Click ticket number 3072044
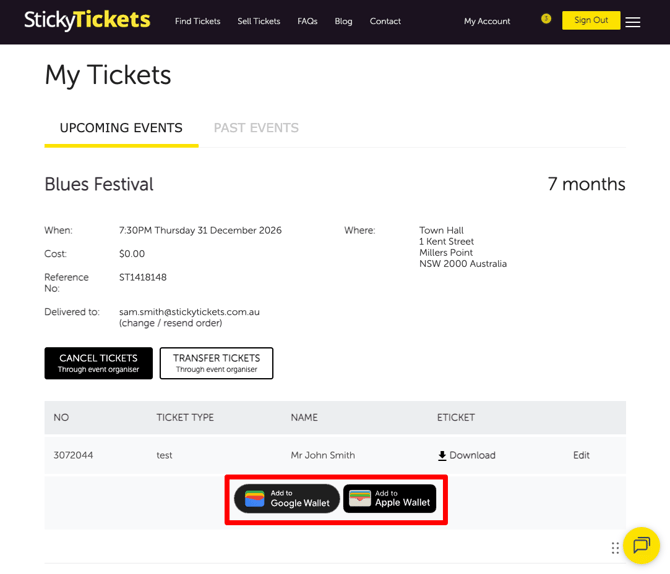Image resolution: width=670 pixels, height=574 pixels. tap(73, 455)
